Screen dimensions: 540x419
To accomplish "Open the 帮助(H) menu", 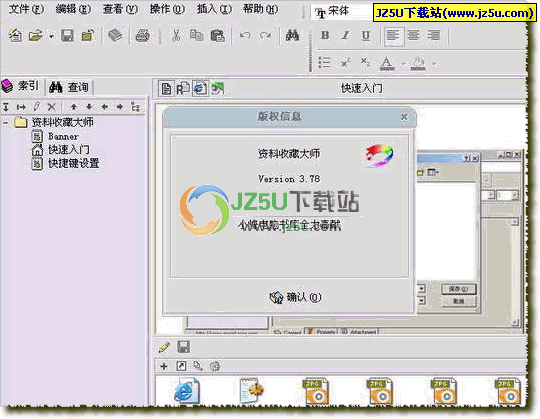I will [x=260, y=9].
